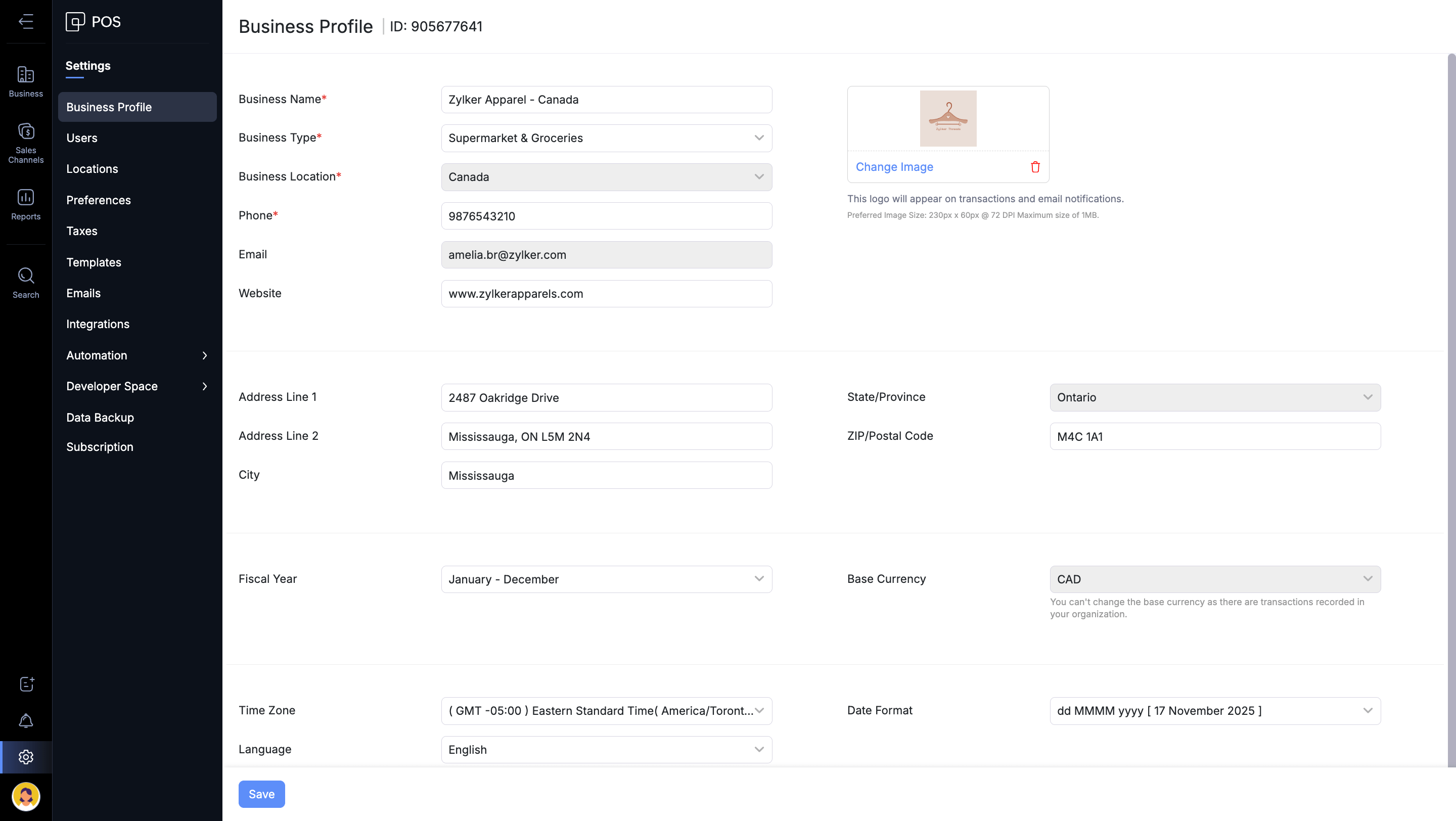Expand the Developer Space submenu
The image size is (1456, 821).
click(x=137, y=386)
